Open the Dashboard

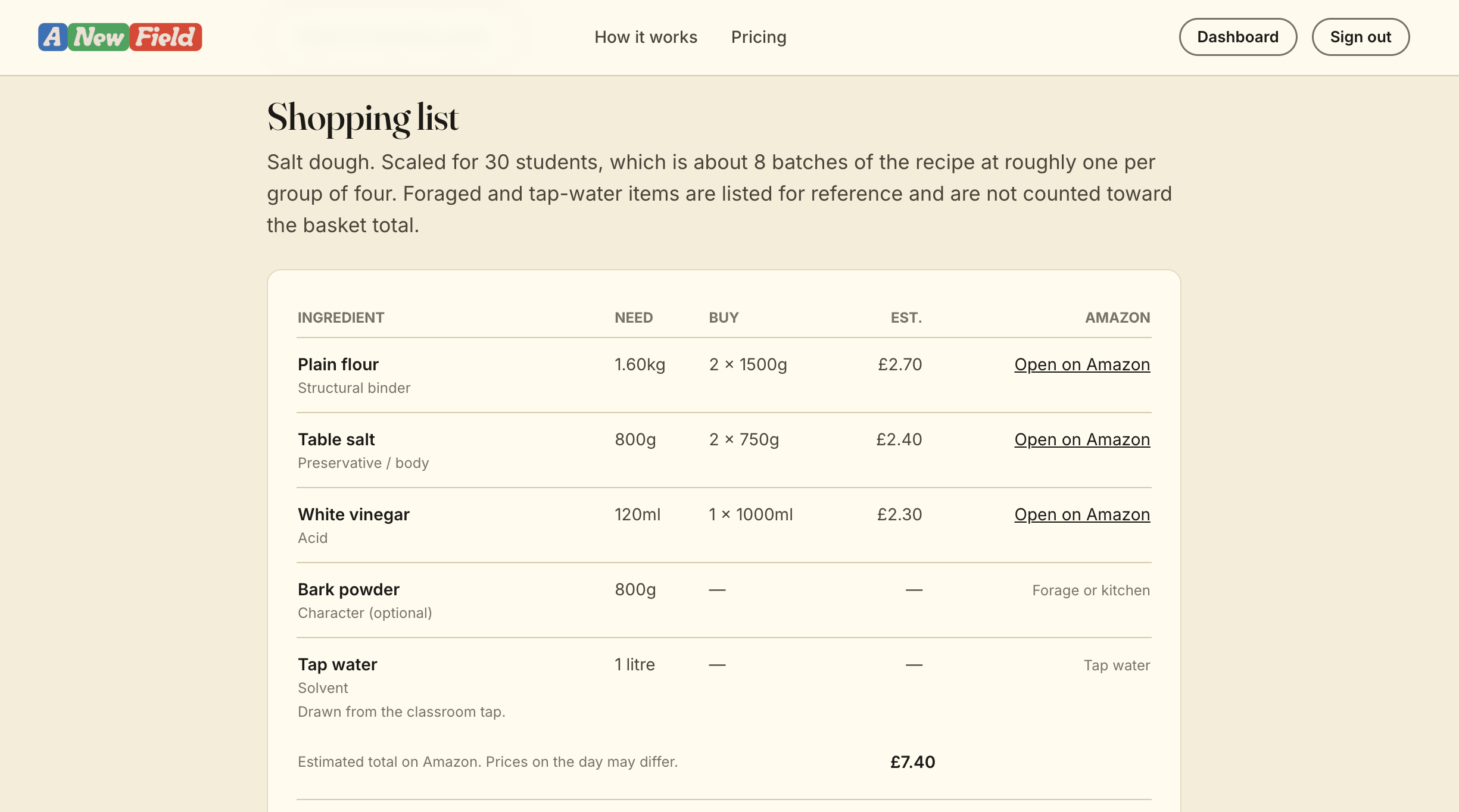coord(1237,37)
